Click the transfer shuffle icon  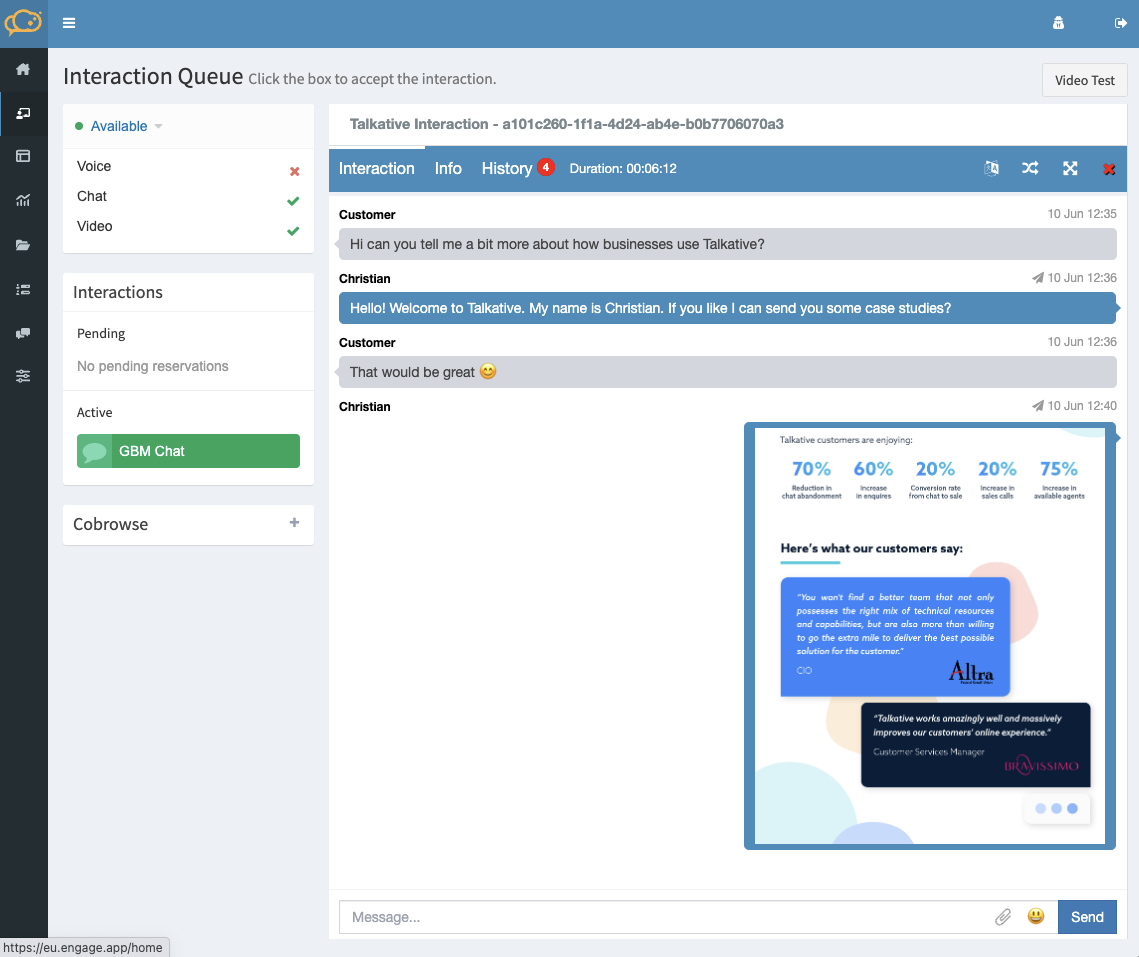1030,169
